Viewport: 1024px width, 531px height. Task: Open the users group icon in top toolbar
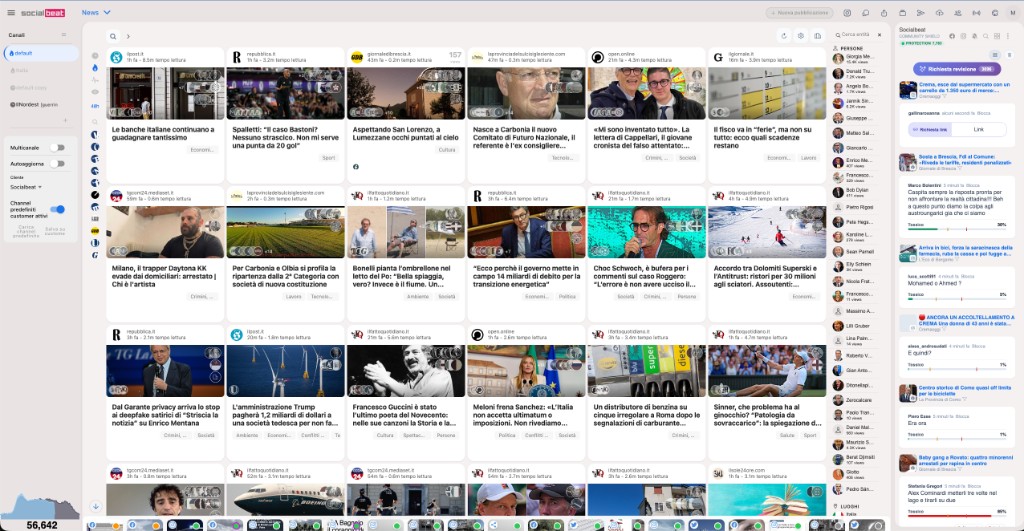[x=958, y=12]
